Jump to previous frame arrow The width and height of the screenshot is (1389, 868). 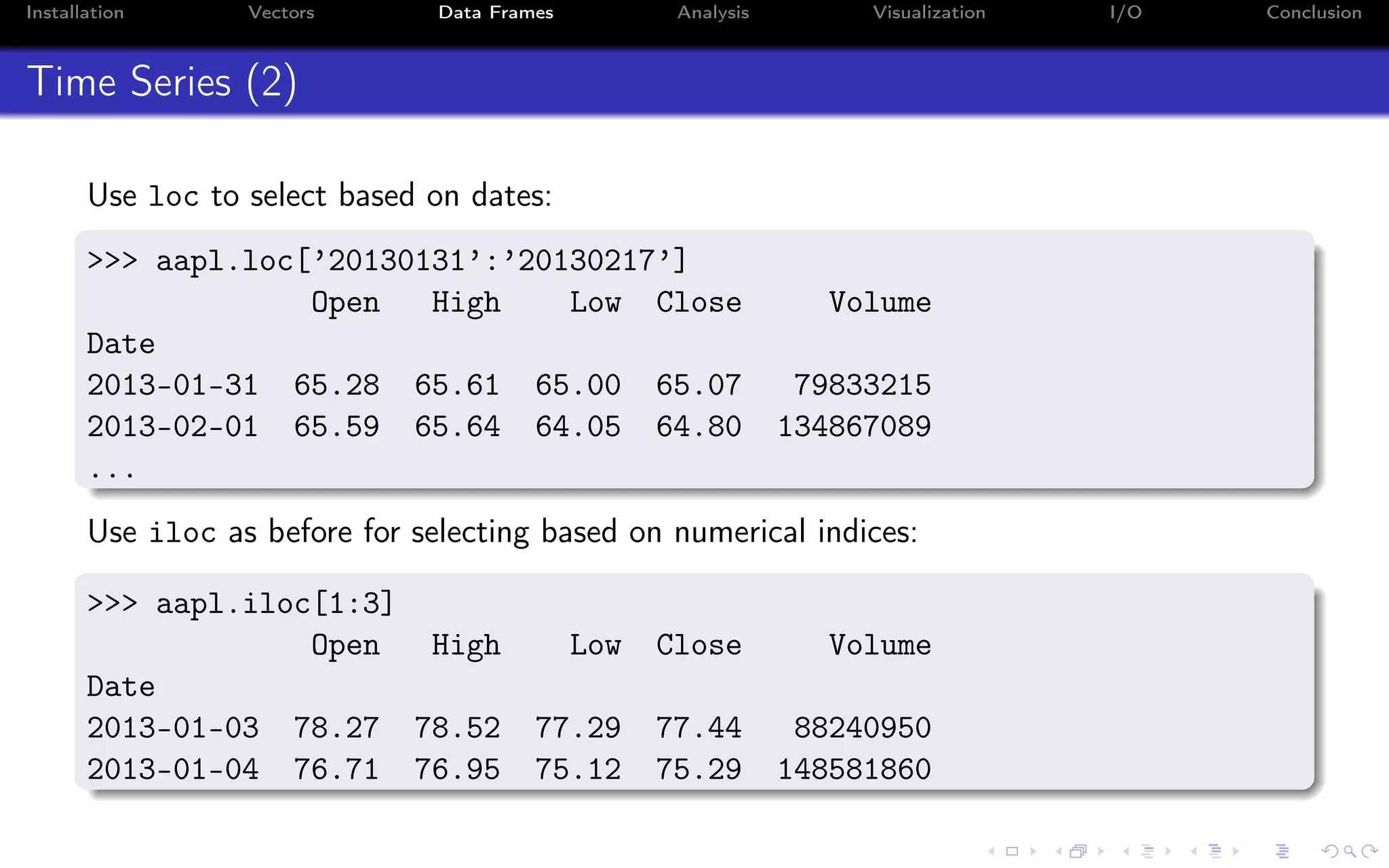(1059, 851)
